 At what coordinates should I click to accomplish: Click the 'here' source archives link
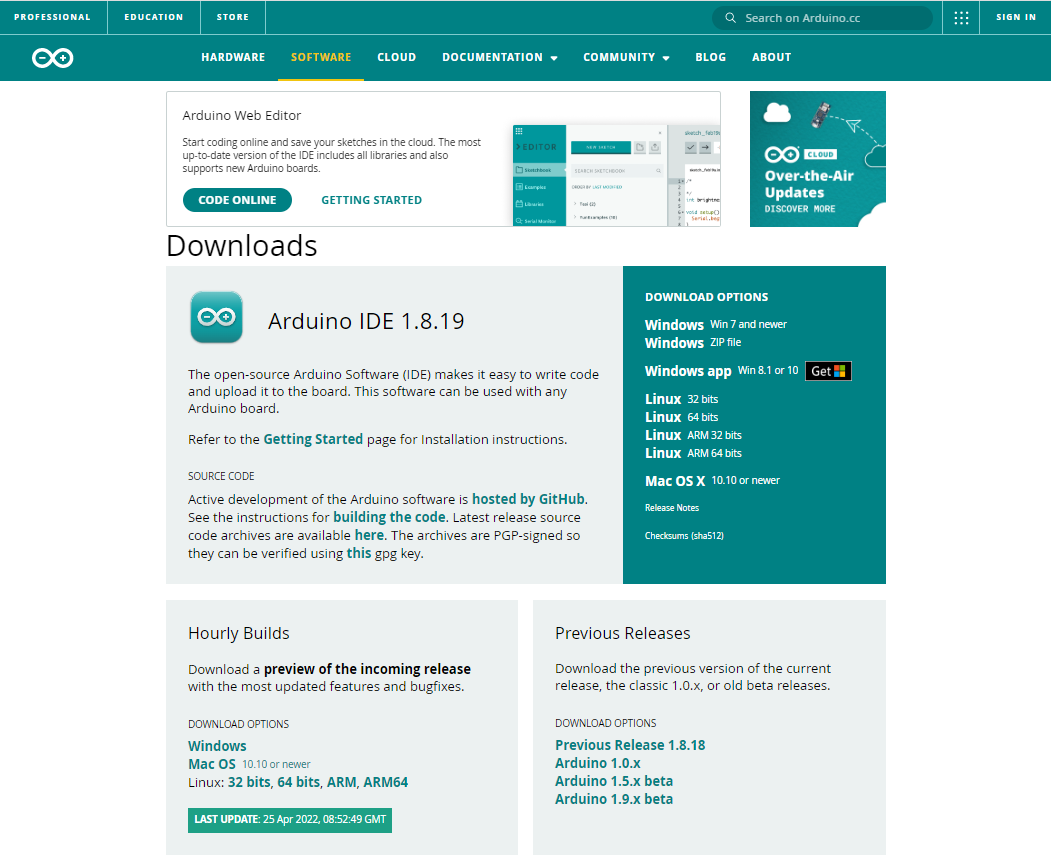[369, 535]
